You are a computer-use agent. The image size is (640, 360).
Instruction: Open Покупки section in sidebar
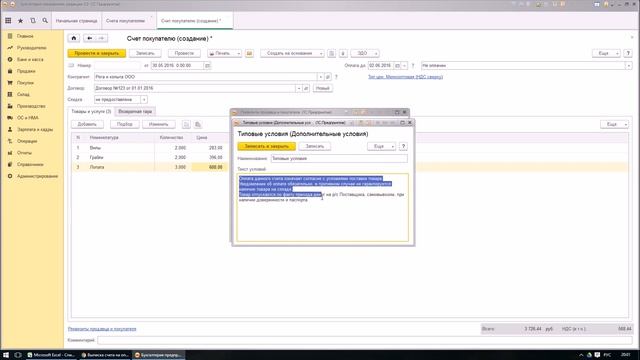tap(25, 83)
